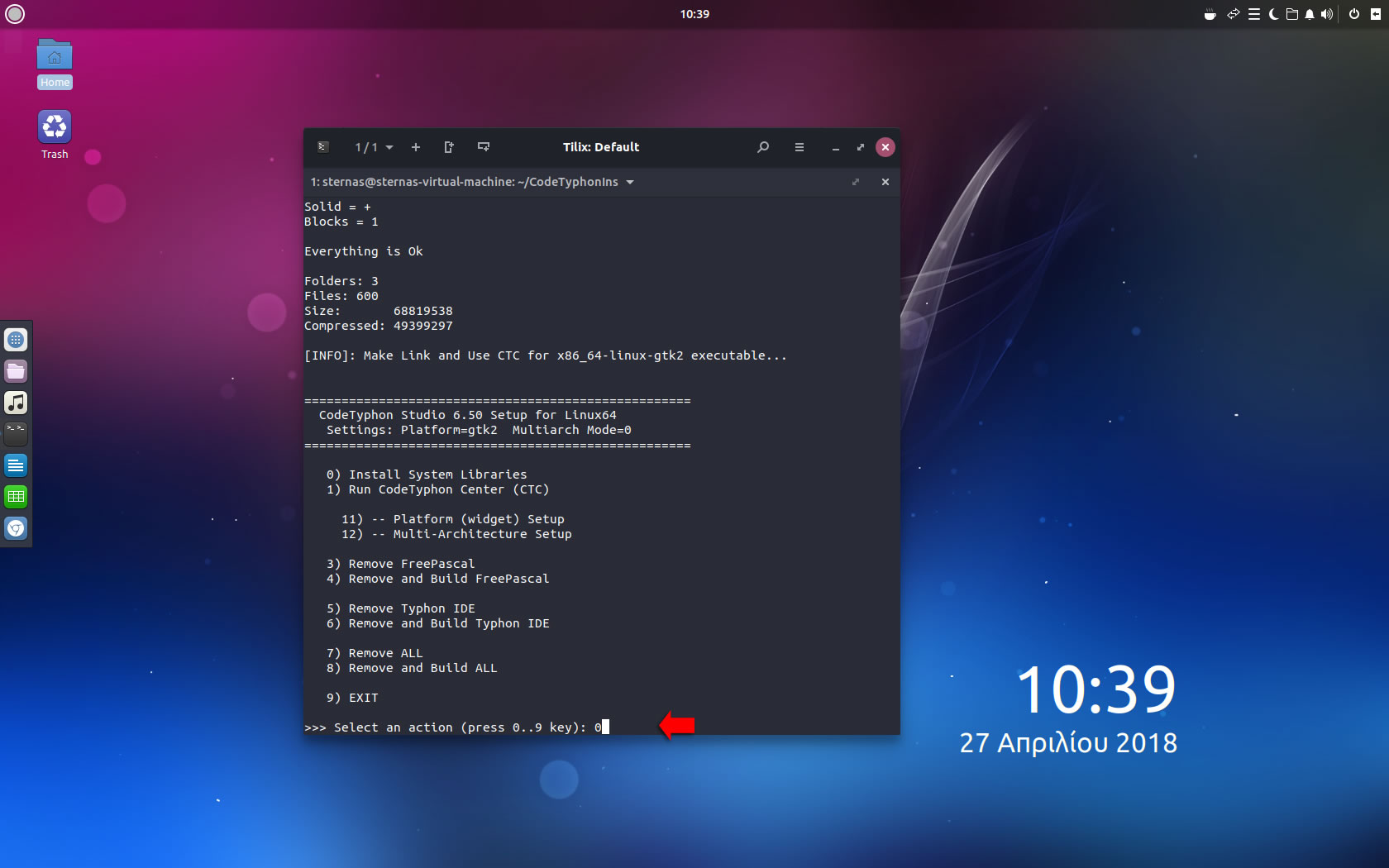
Task: Close the terminal pane
Action: pyautogui.click(x=885, y=182)
